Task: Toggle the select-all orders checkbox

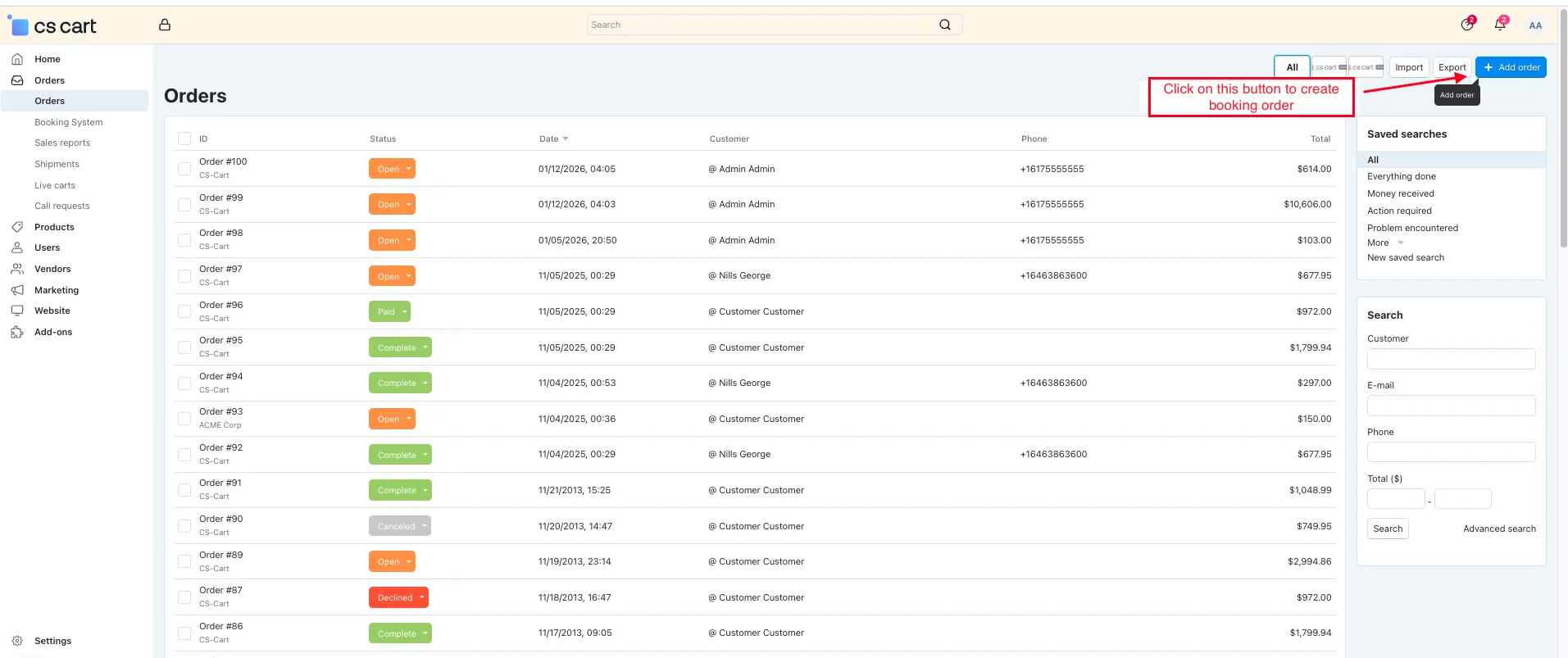Action: click(x=184, y=138)
